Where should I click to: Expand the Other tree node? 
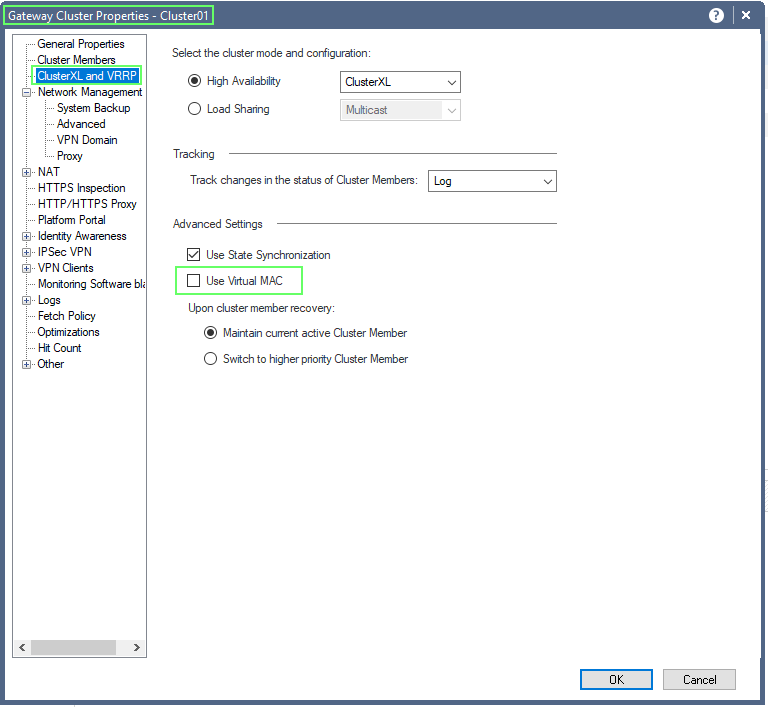[26, 365]
